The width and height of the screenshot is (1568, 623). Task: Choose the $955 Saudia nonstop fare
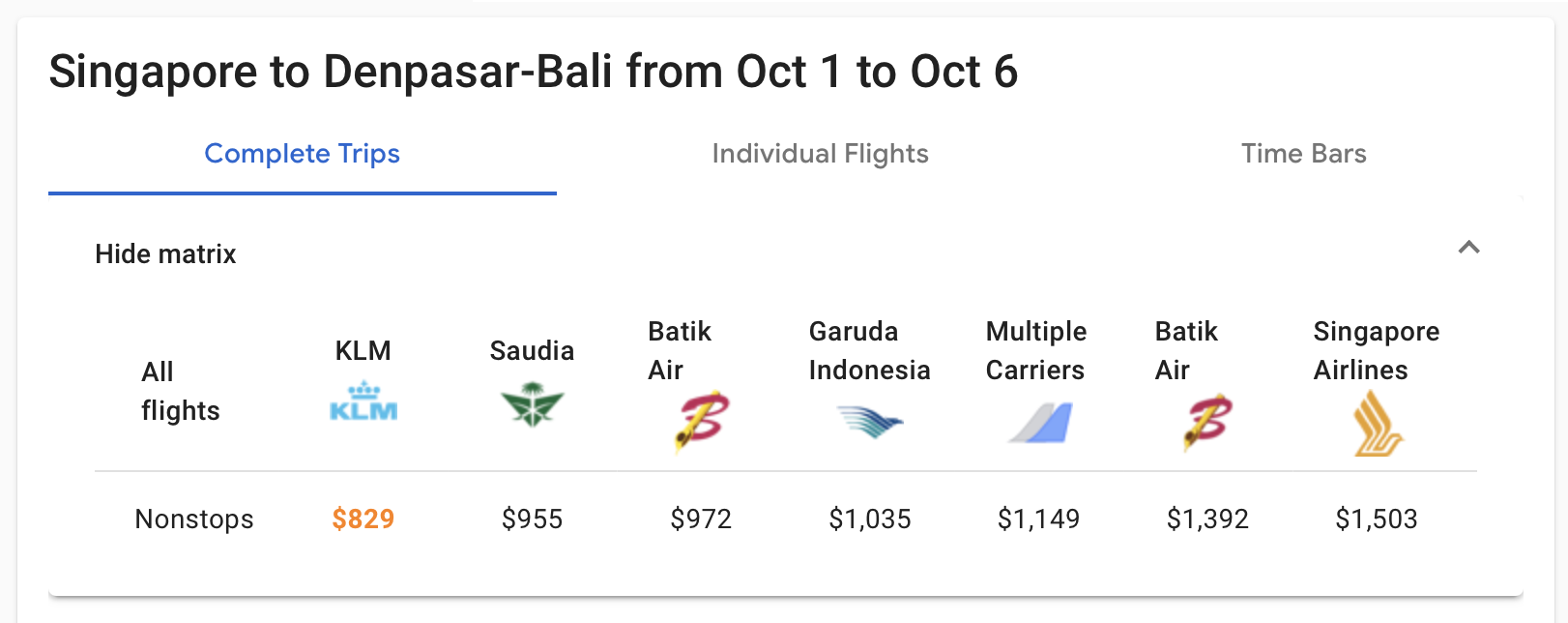point(532,519)
